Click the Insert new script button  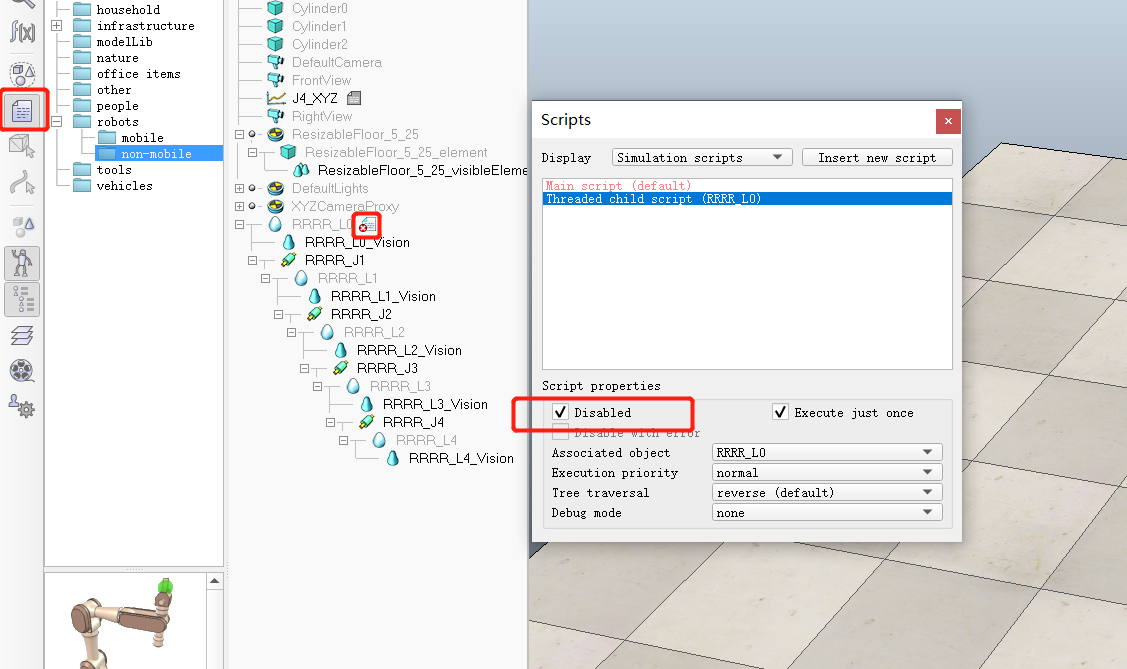877,157
